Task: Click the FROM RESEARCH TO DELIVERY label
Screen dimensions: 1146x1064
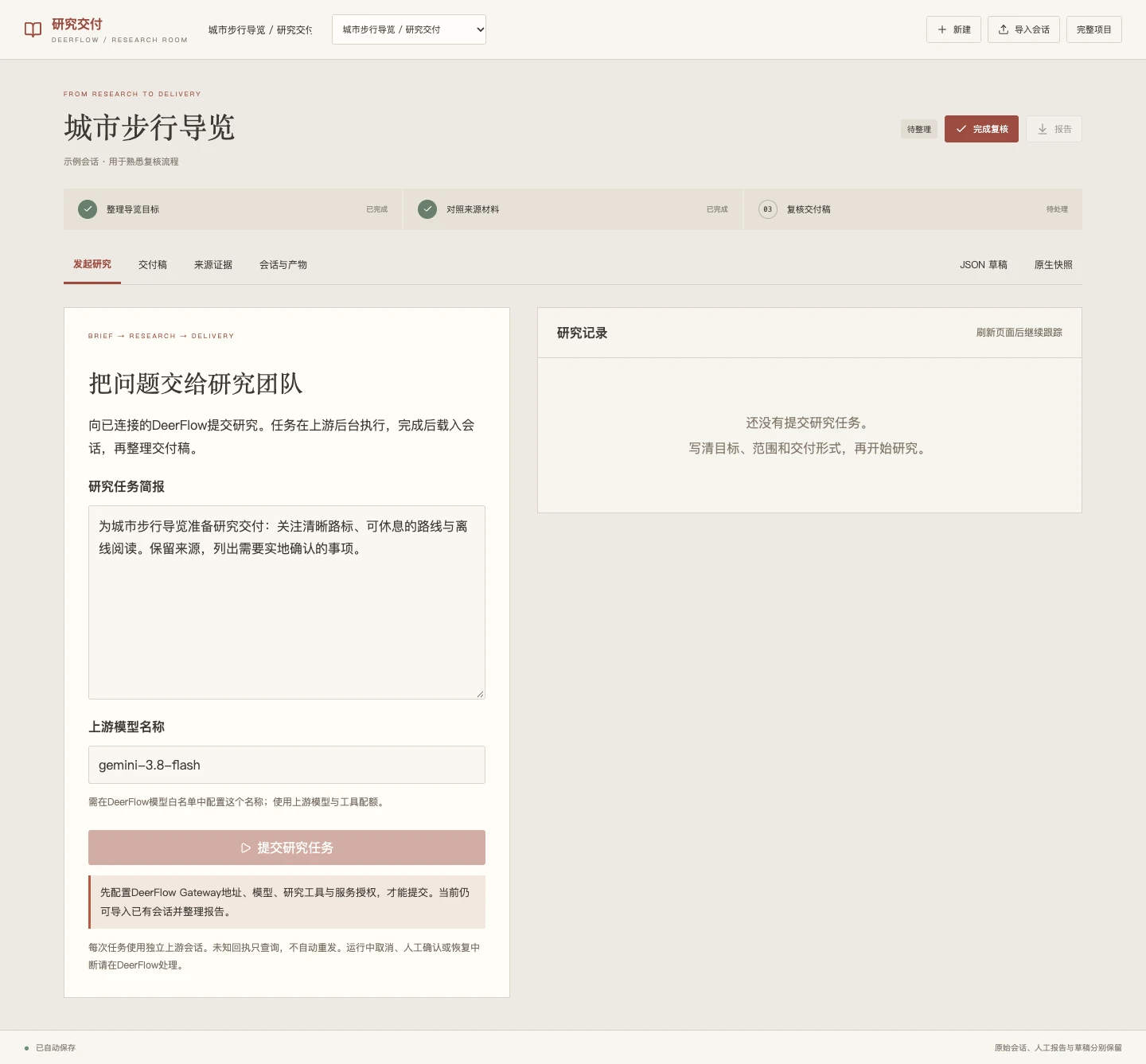Action: pos(132,94)
